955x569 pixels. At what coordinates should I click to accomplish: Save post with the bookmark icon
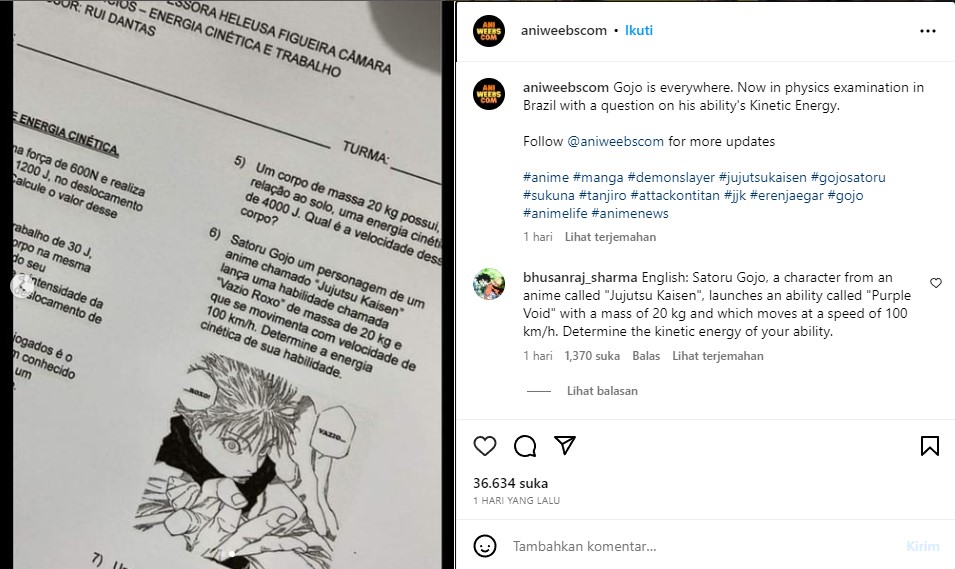929,446
